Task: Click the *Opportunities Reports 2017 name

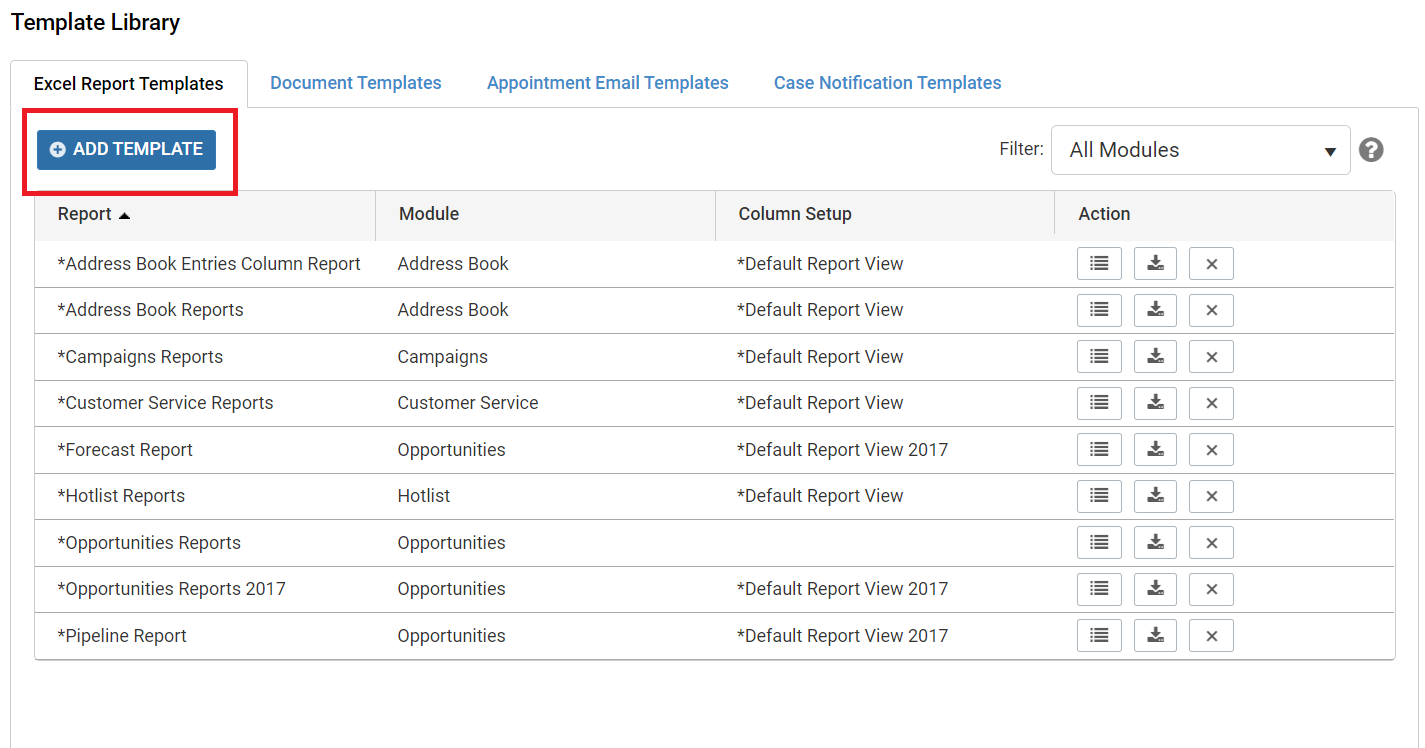Action: 171,589
